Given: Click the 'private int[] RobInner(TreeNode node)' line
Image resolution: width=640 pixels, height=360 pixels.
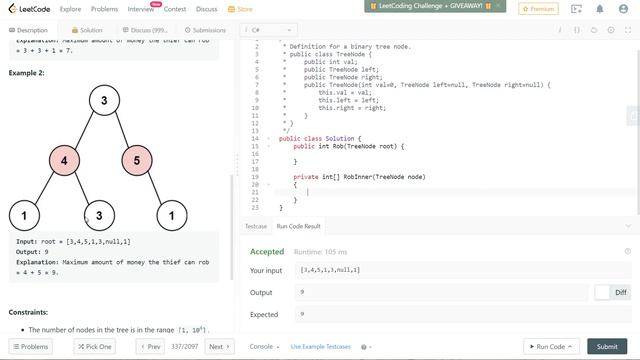Looking at the screenshot, I should point(359,177).
